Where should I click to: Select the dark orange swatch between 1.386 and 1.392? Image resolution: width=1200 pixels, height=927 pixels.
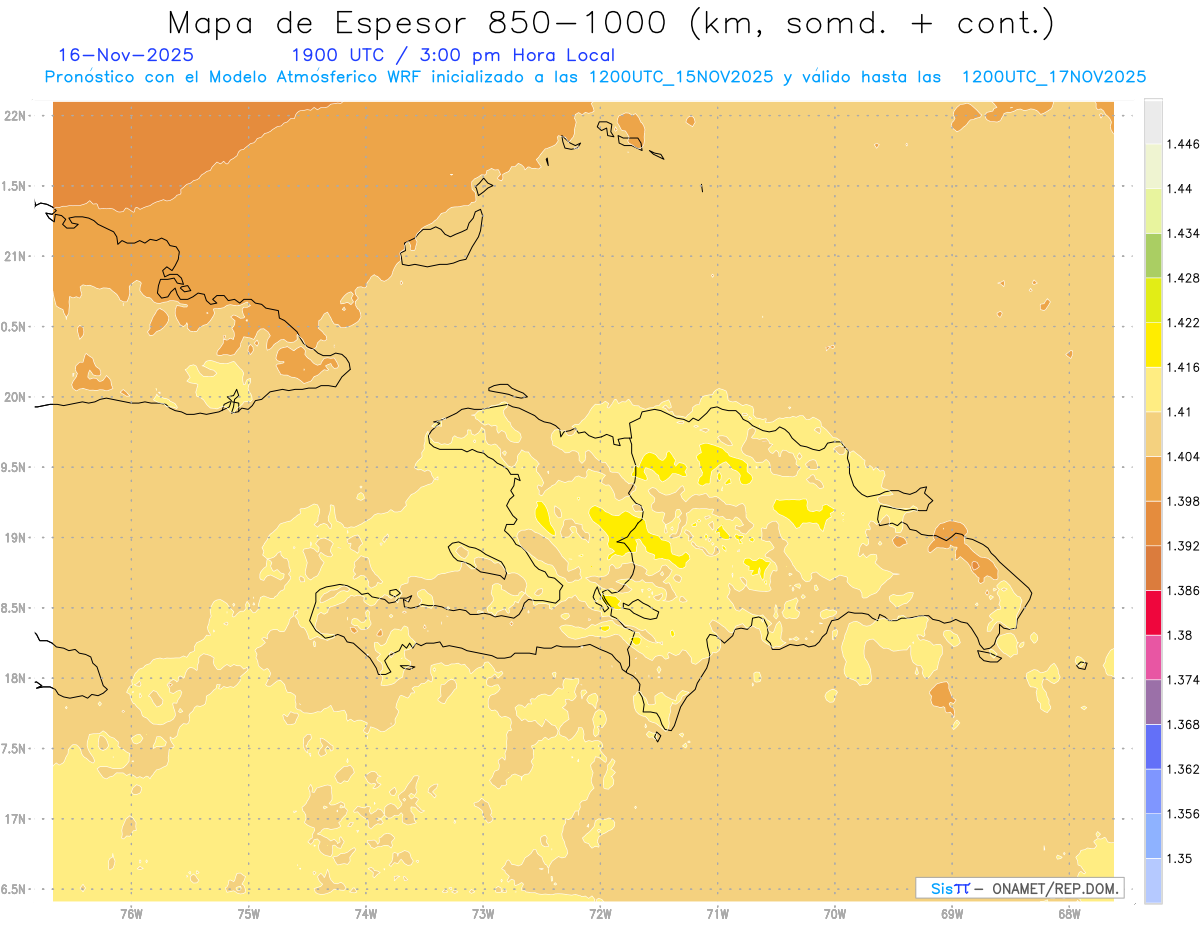click(1153, 568)
